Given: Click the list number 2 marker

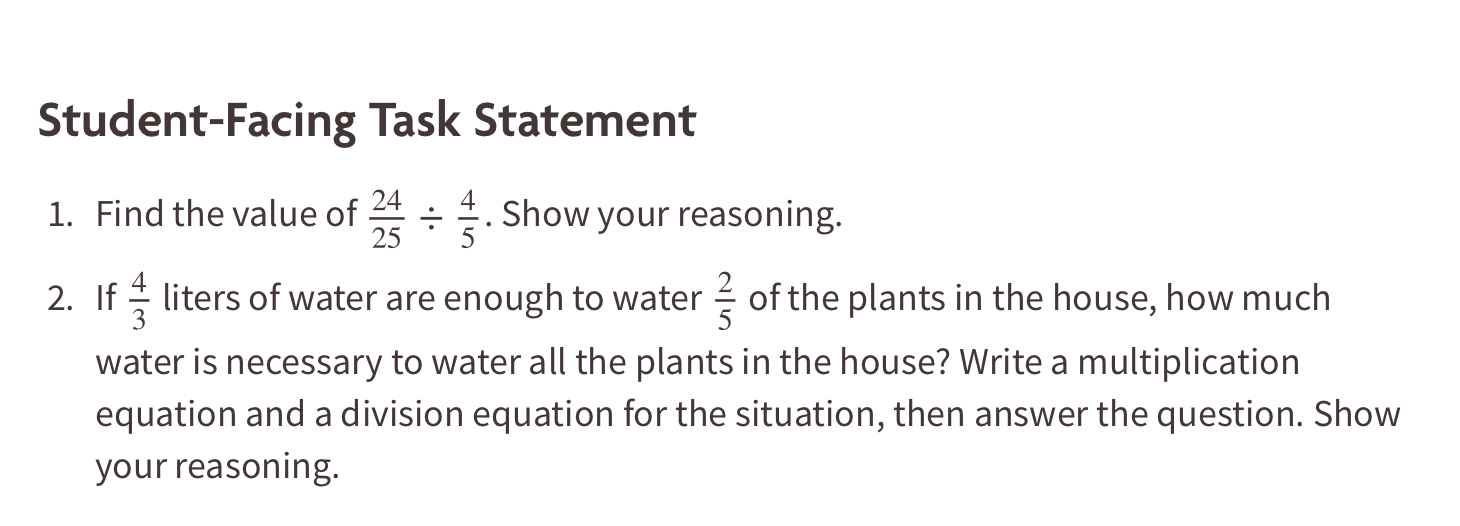Looking at the screenshot, I should tap(59, 299).
